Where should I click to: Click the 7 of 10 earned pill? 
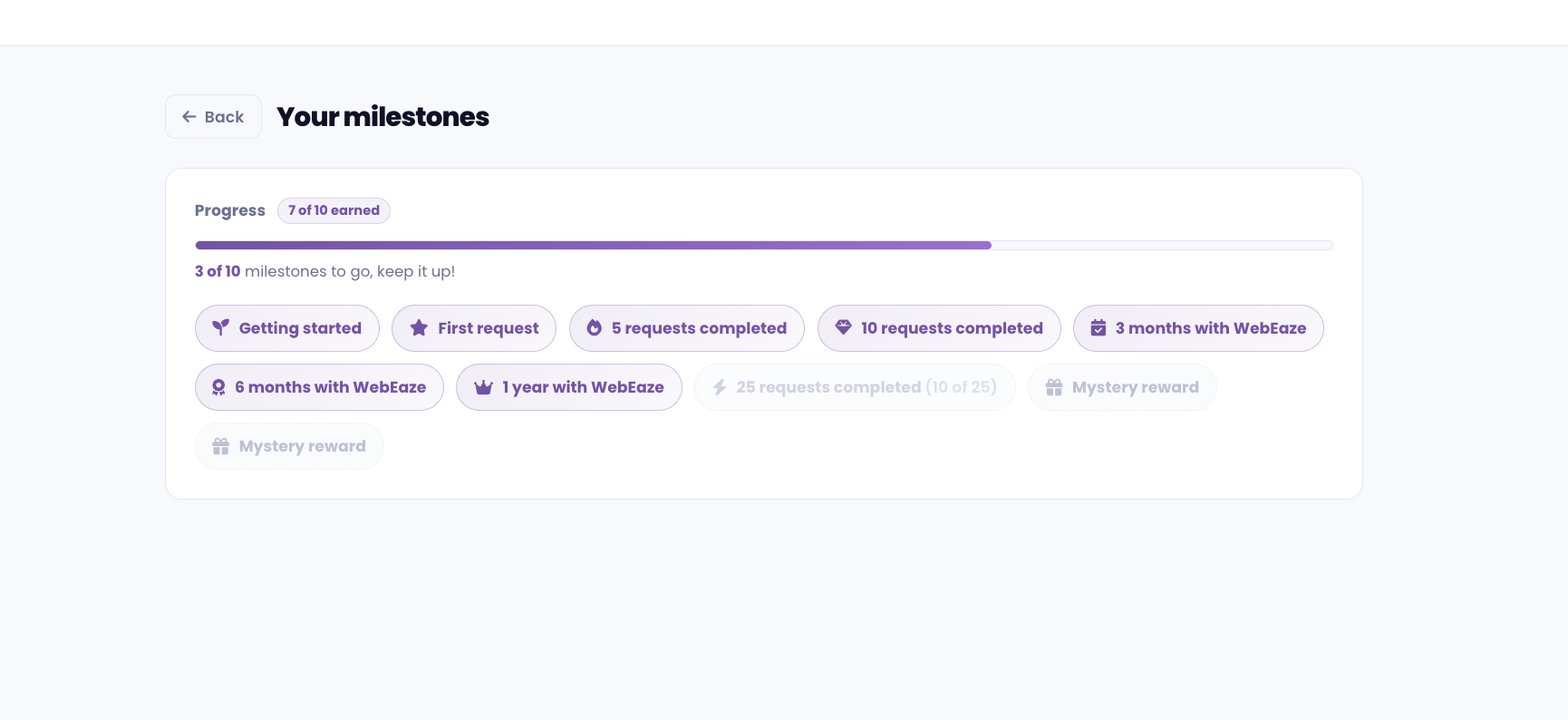tap(334, 210)
